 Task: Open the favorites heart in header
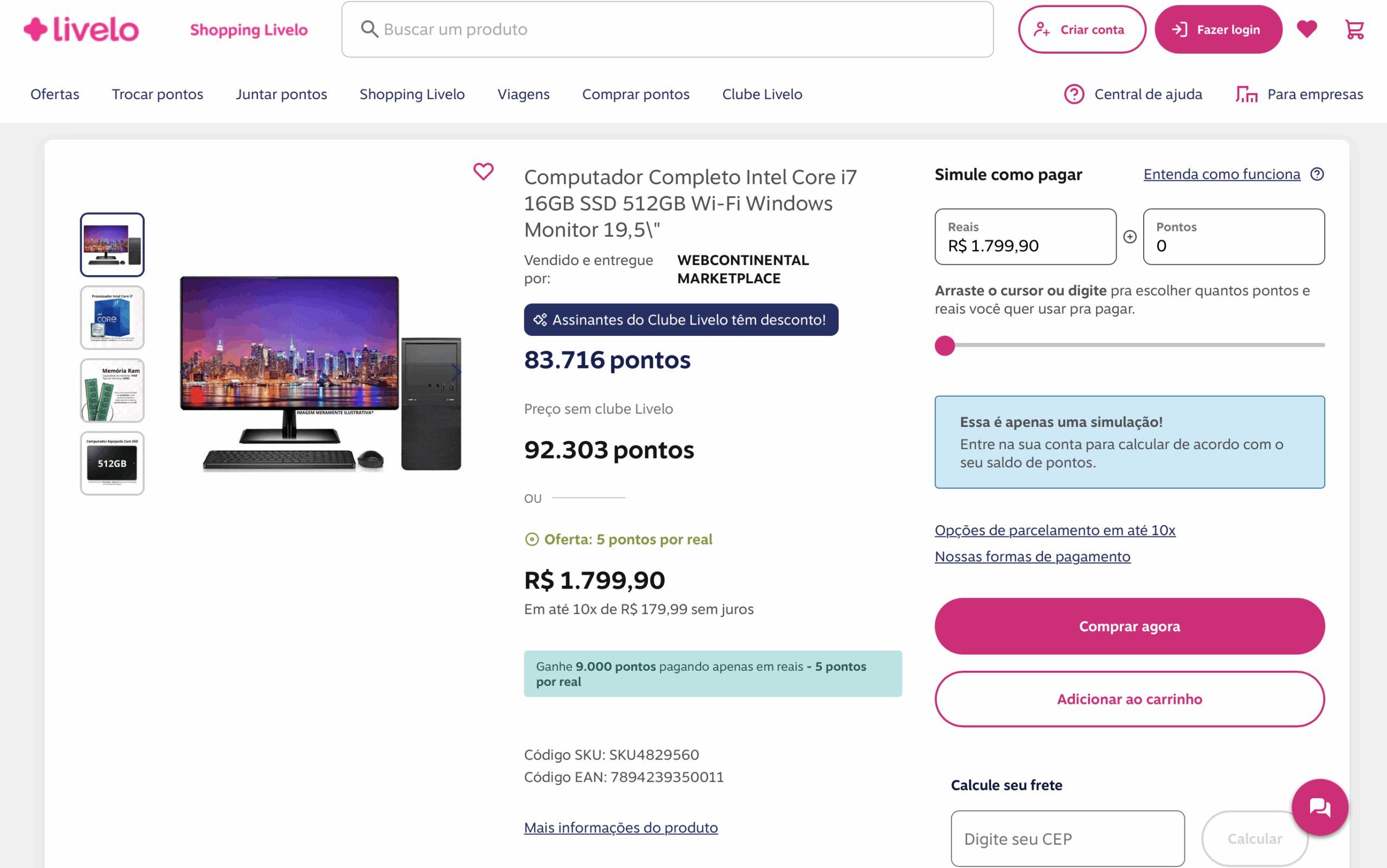click(1307, 29)
